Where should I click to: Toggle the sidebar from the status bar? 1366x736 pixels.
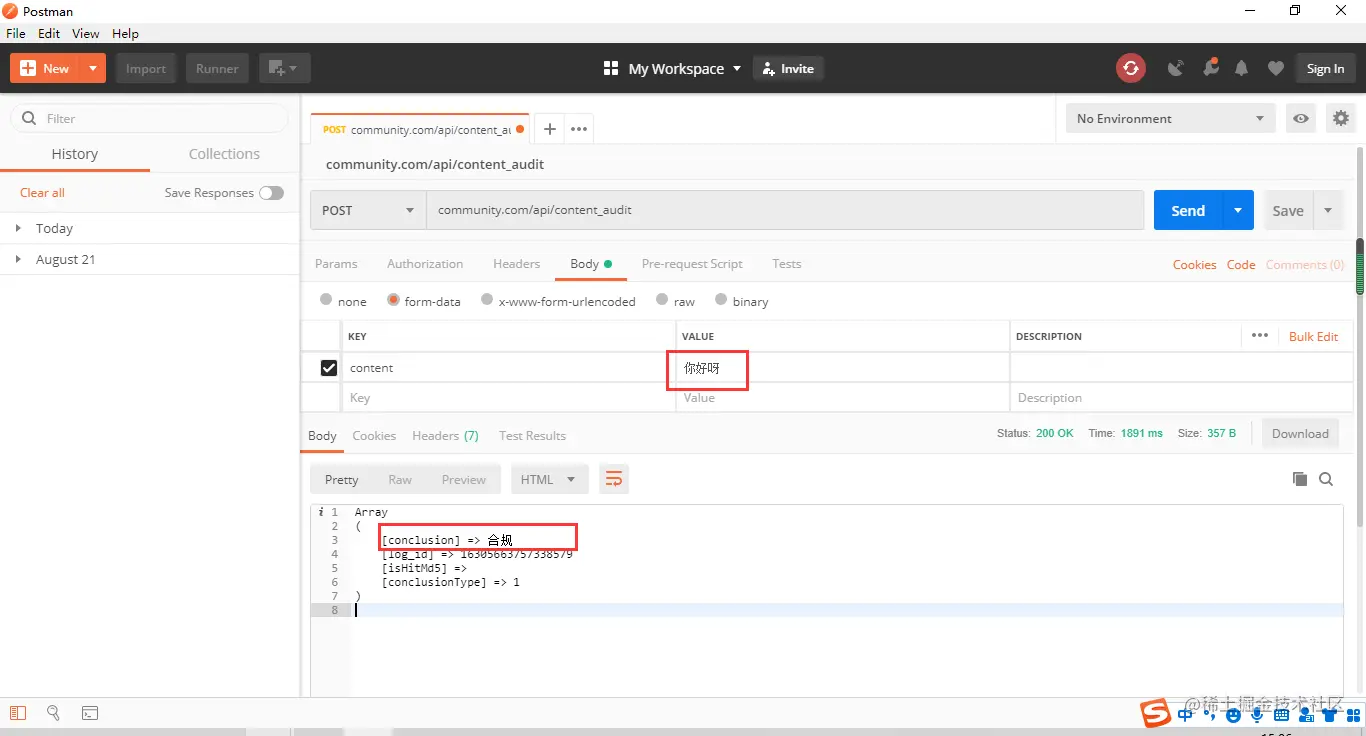pyautogui.click(x=17, y=713)
